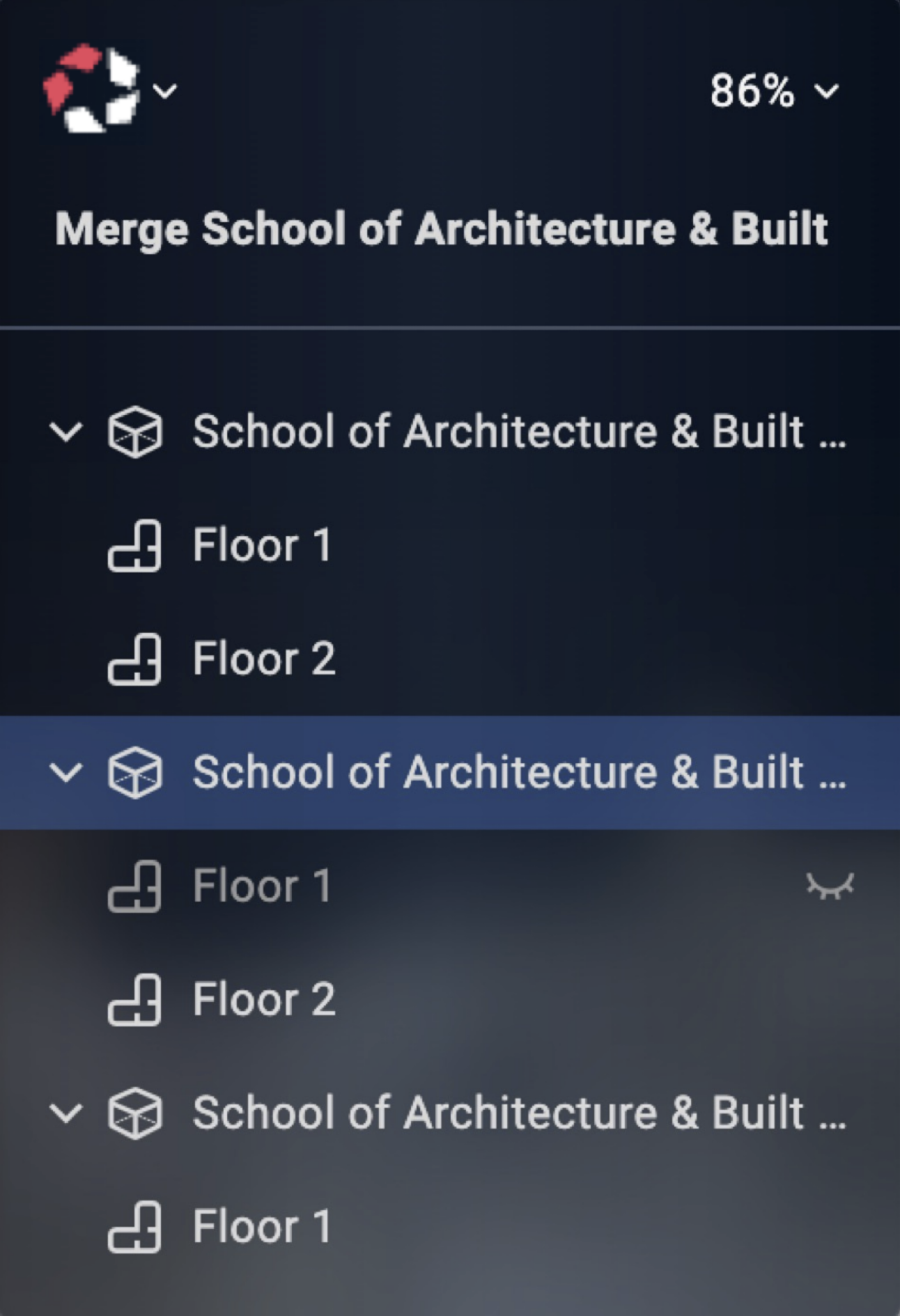Collapse the bottom School of Architecture building
The height and width of the screenshot is (1316, 900).
tap(66, 1113)
